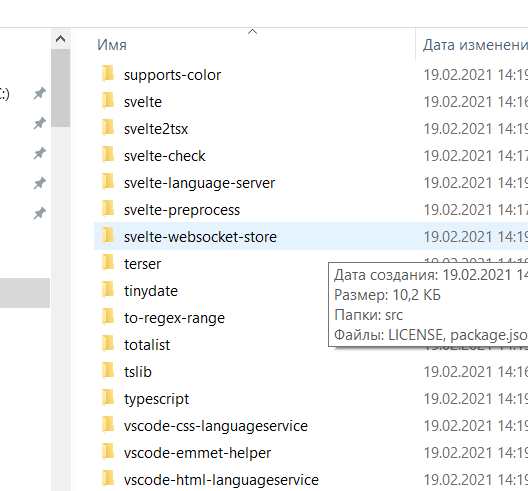Click the vscode-html-languageservice folder icon
Screen dimensions: 528x491
(x=108, y=479)
